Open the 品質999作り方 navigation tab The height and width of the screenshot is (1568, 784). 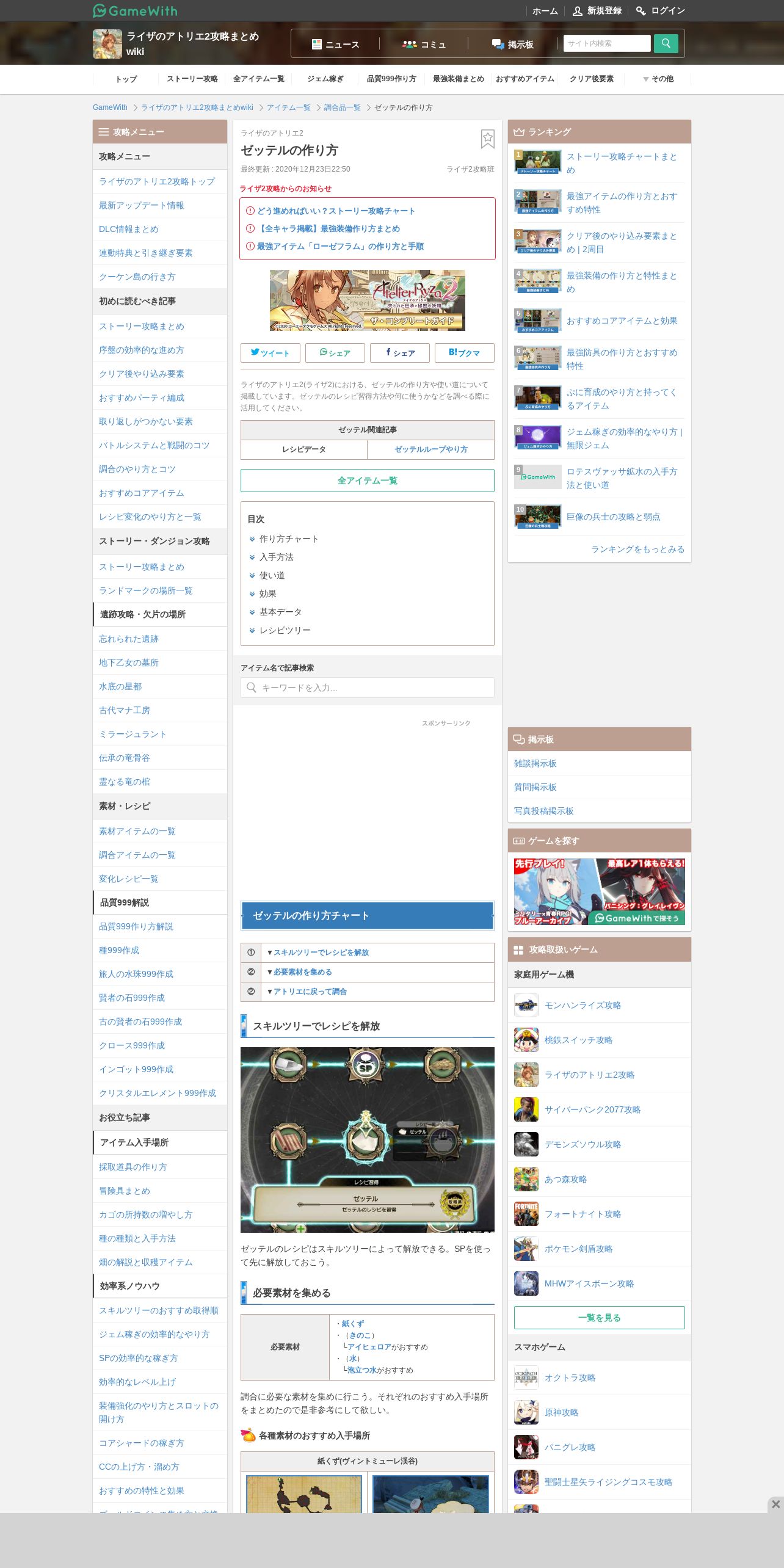(391, 79)
